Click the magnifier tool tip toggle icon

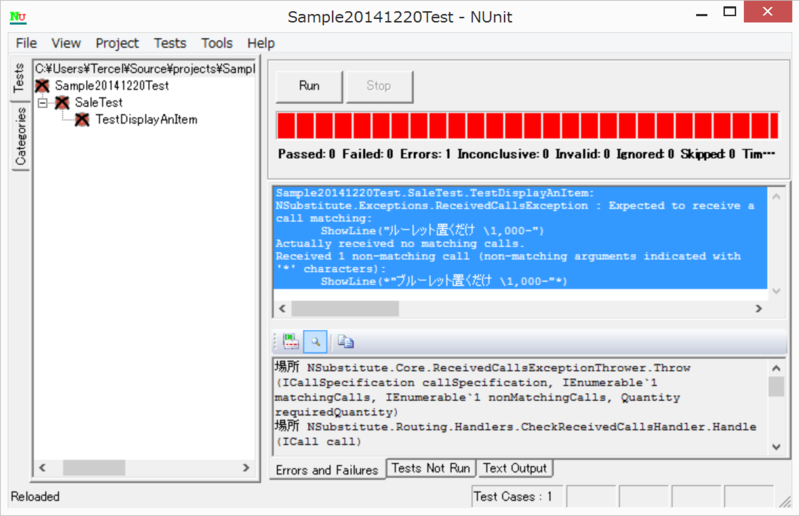click(x=315, y=341)
